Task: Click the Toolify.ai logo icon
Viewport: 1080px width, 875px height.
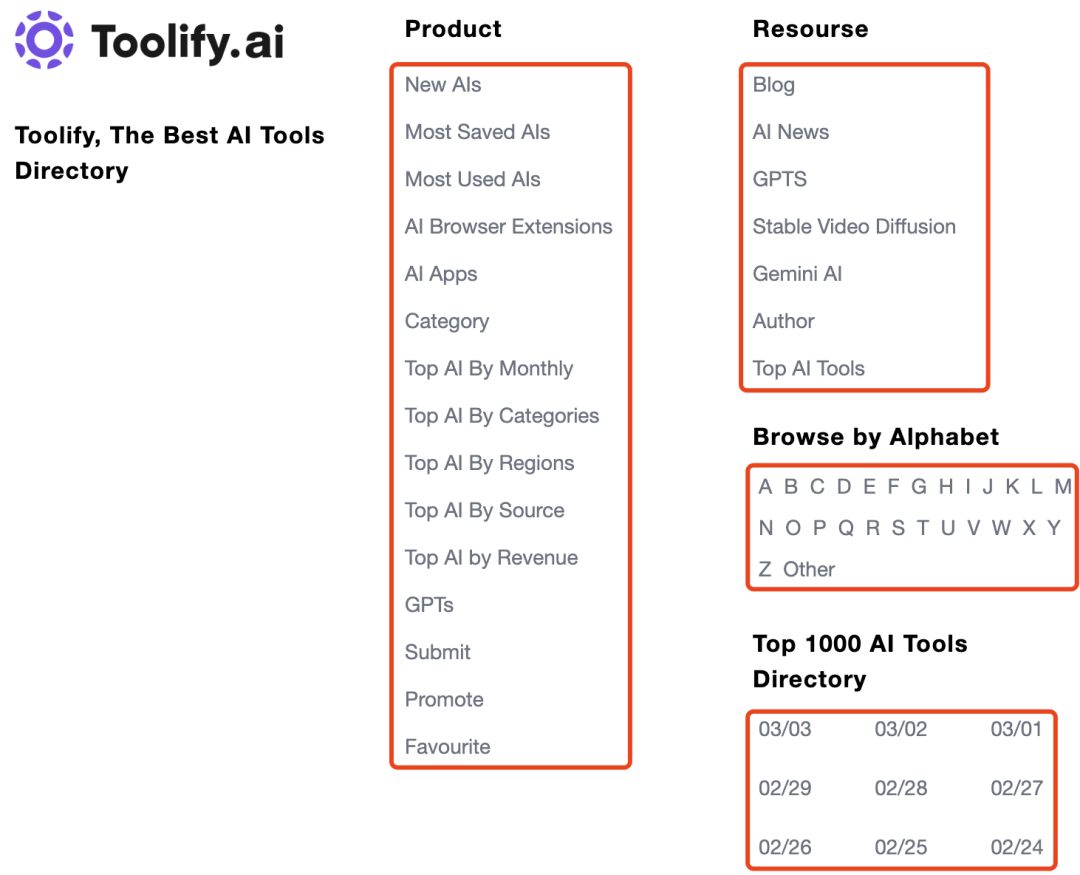Action: pos(44,40)
